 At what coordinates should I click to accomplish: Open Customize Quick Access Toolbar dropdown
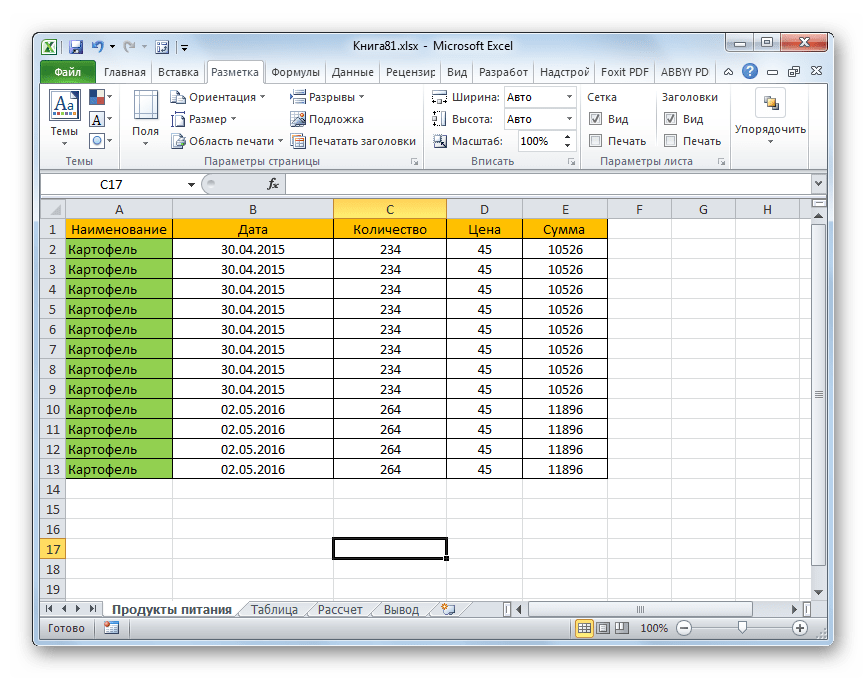(185, 48)
